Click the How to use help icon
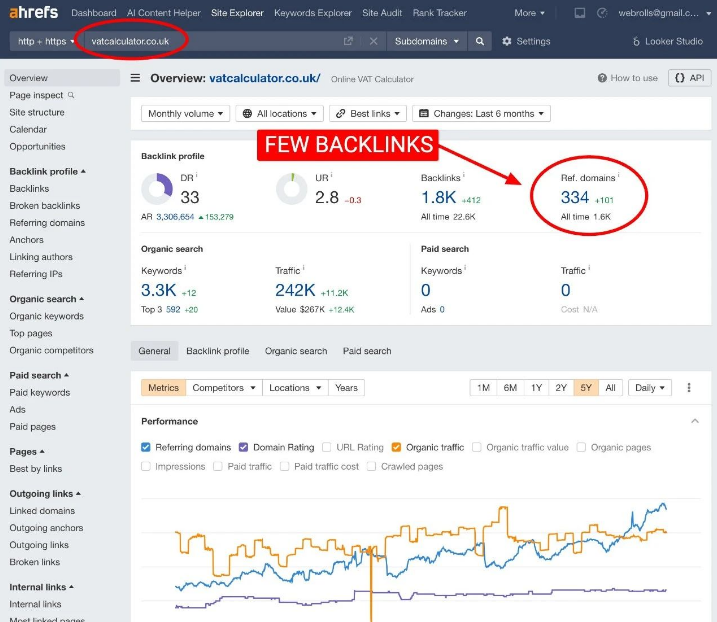Viewport: 717px width, 622px height. tap(602, 78)
